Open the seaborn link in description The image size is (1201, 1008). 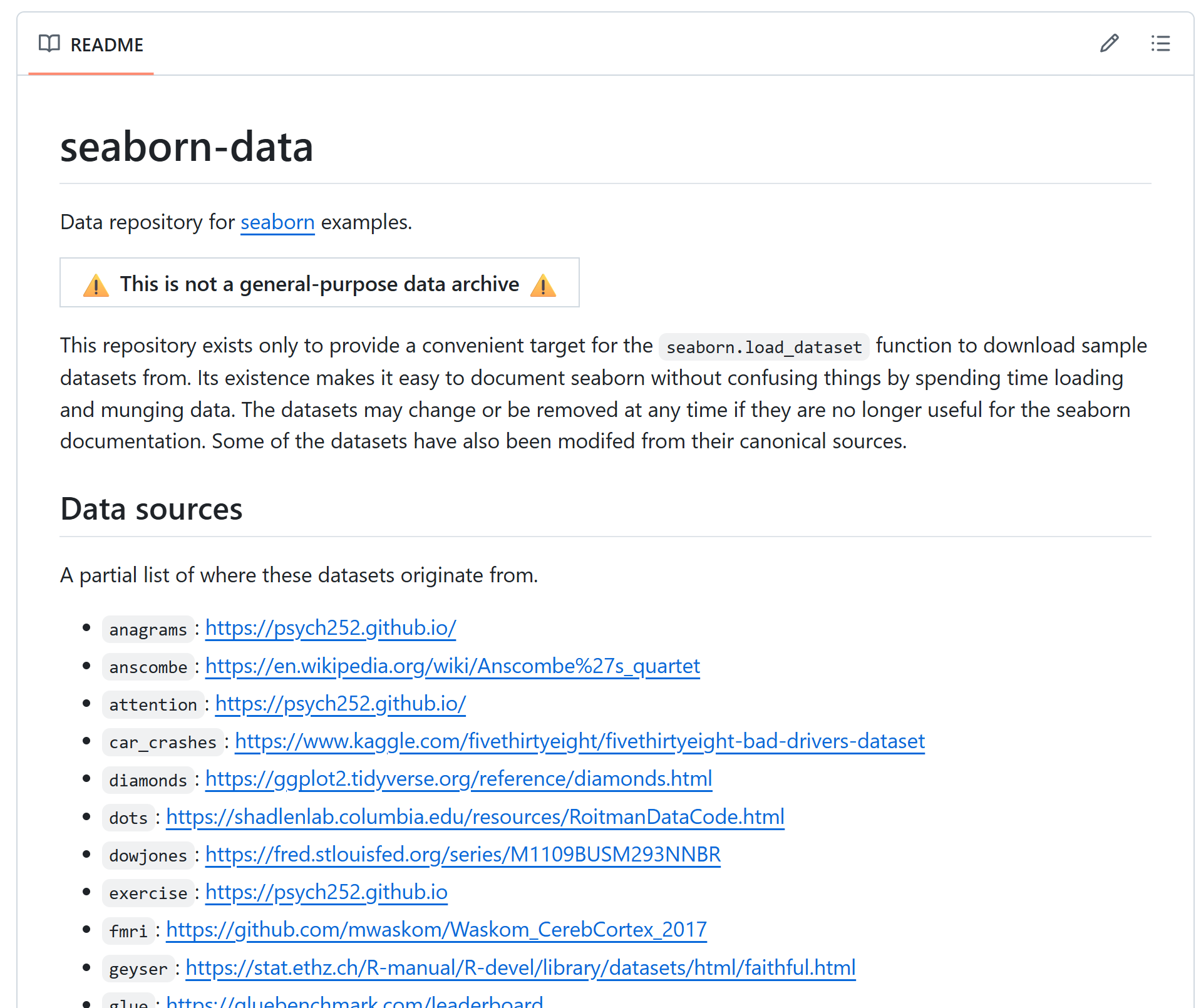pyautogui.click(x=277, y=222)
